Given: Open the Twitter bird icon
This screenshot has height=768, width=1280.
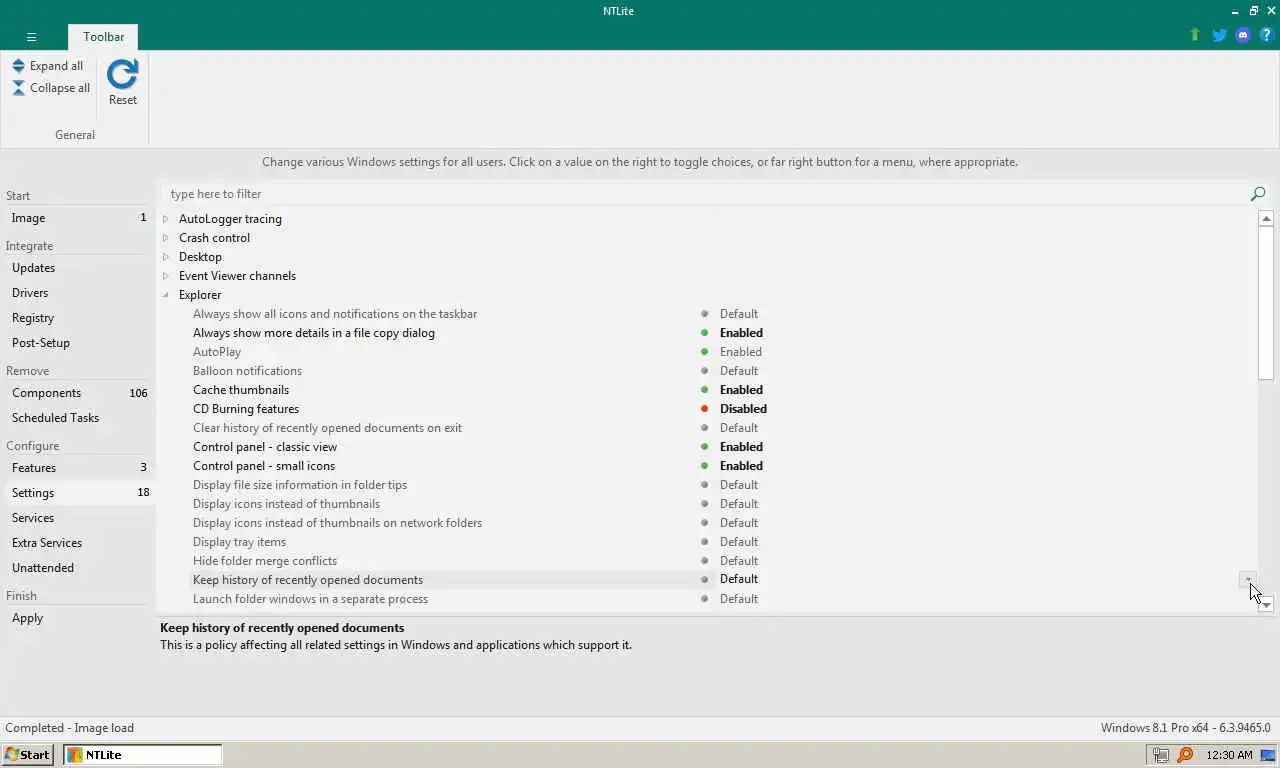Looking at the screenshot, I should [x=1219, y=35].
